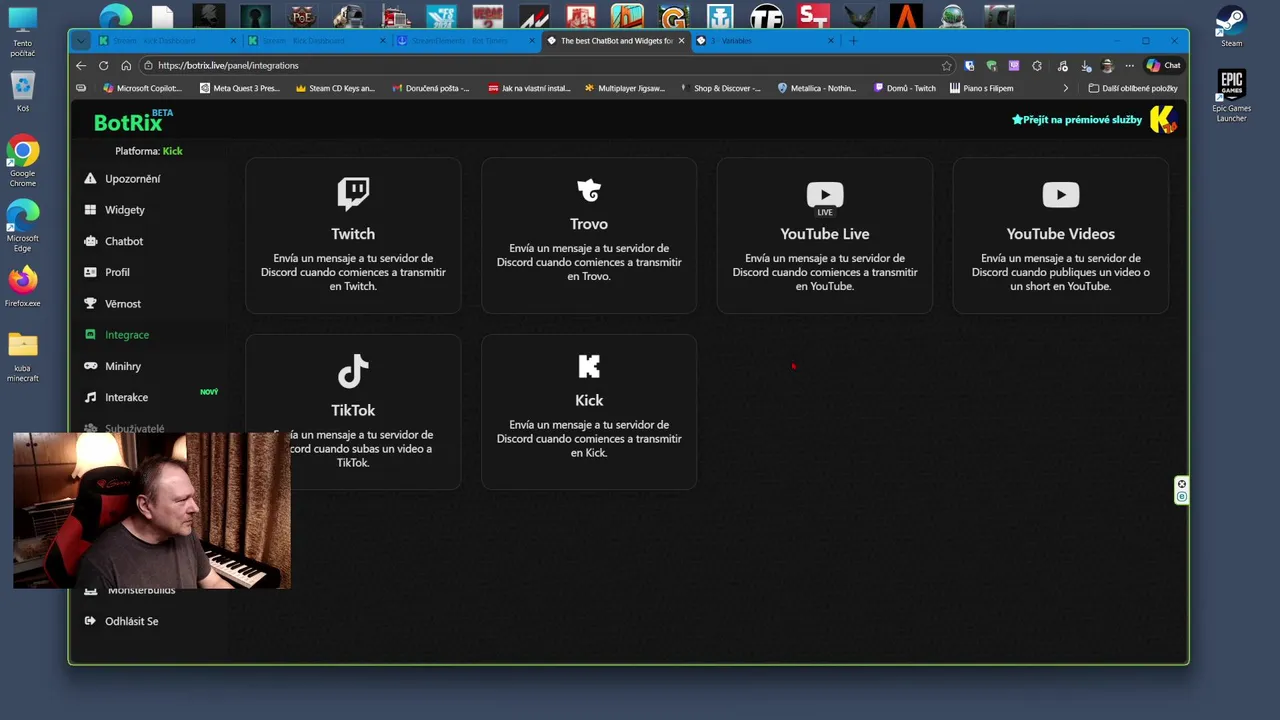Open Profil in the sidebar

(117, 272)
